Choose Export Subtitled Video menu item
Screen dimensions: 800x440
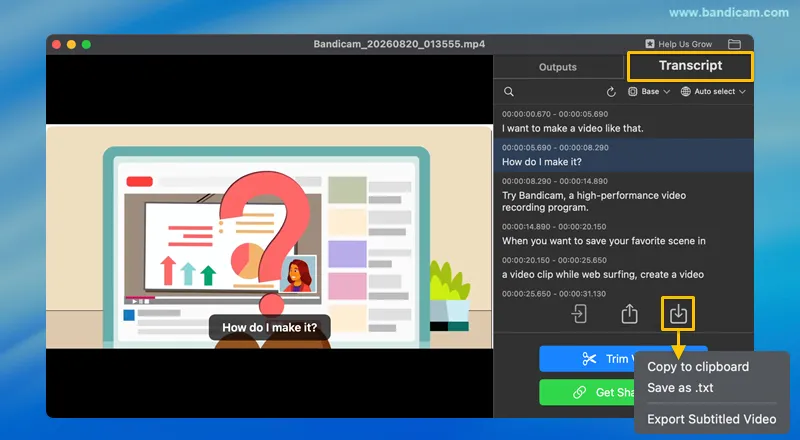[712, 419]
